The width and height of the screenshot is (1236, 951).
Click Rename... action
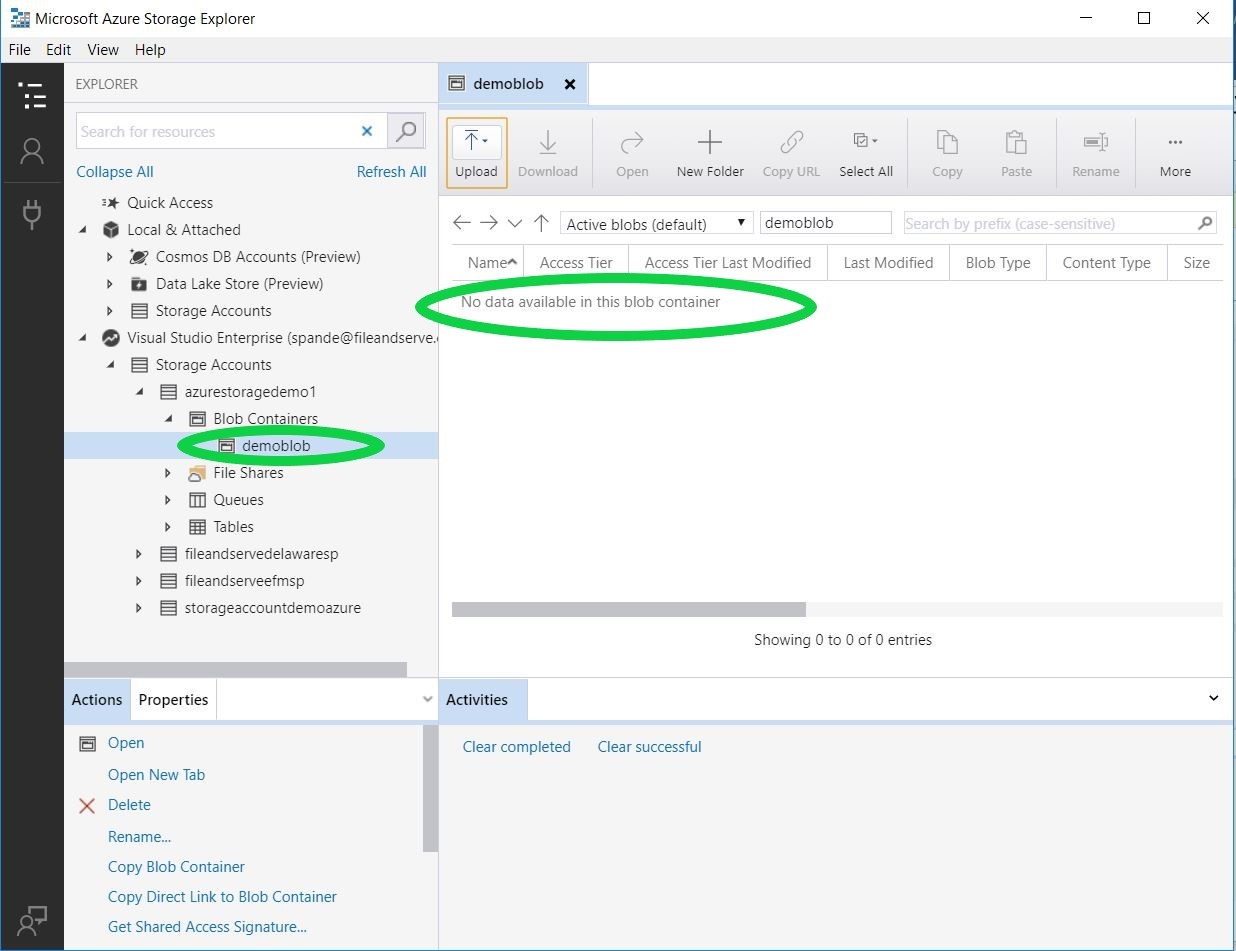pyautogui.click(x=139, y=837)
